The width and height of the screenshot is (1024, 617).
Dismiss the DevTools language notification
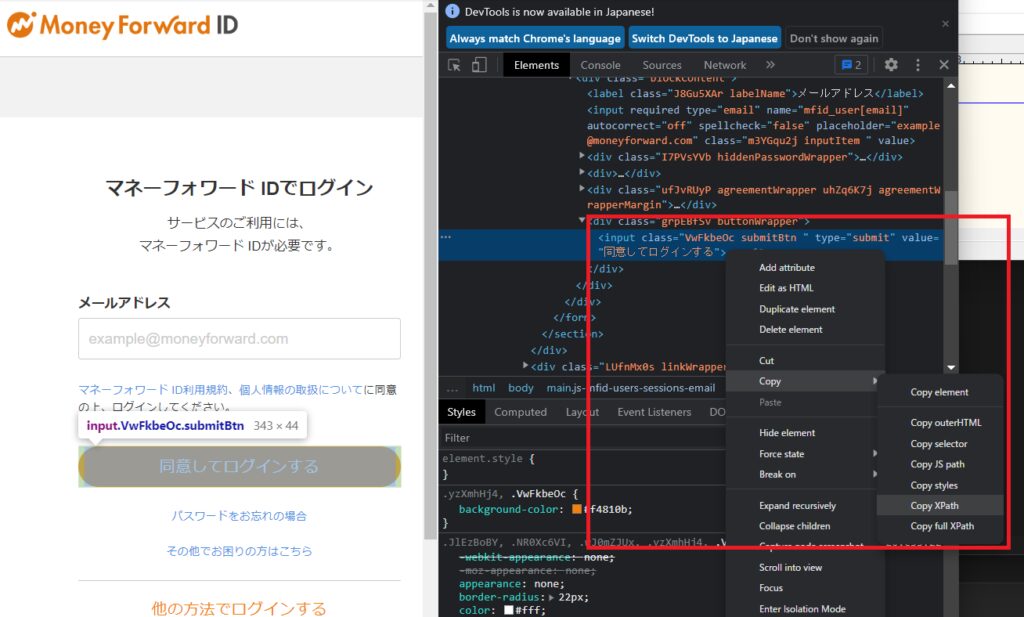coord(945,24)
